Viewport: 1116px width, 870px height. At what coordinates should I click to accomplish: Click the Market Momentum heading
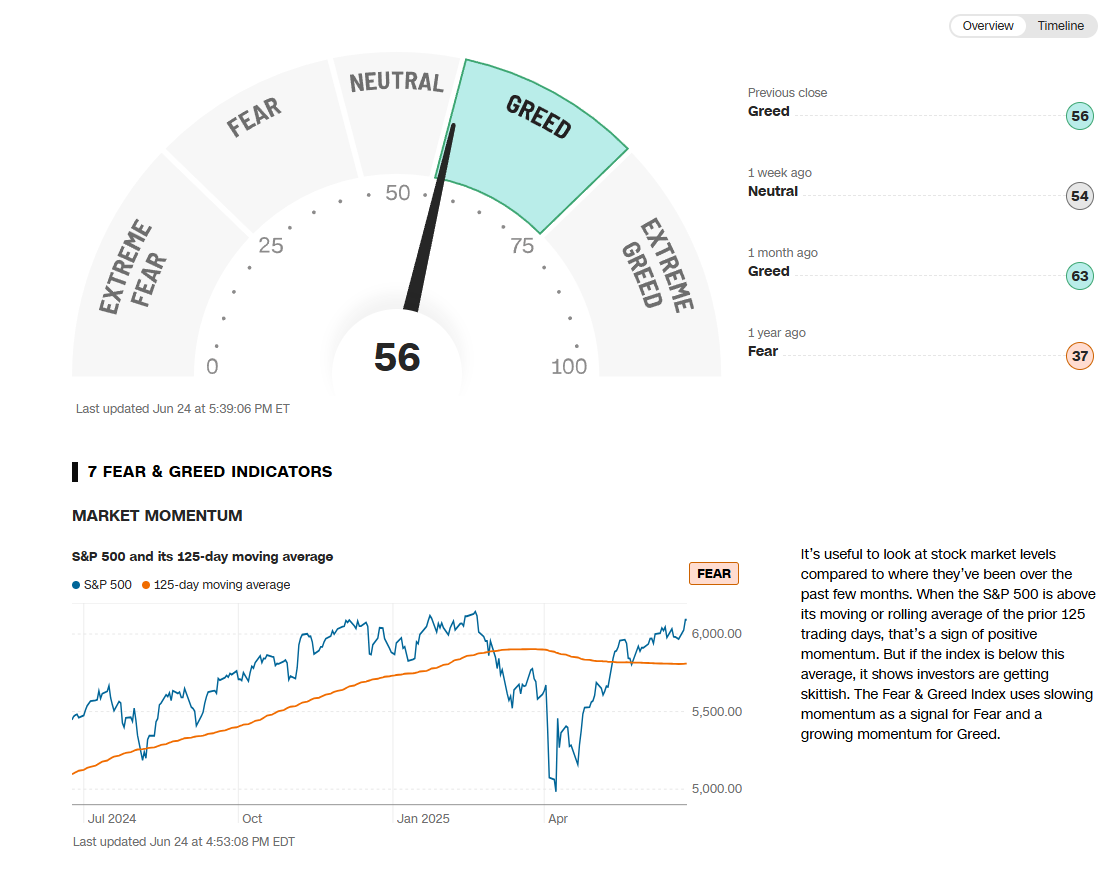point(157,516)
